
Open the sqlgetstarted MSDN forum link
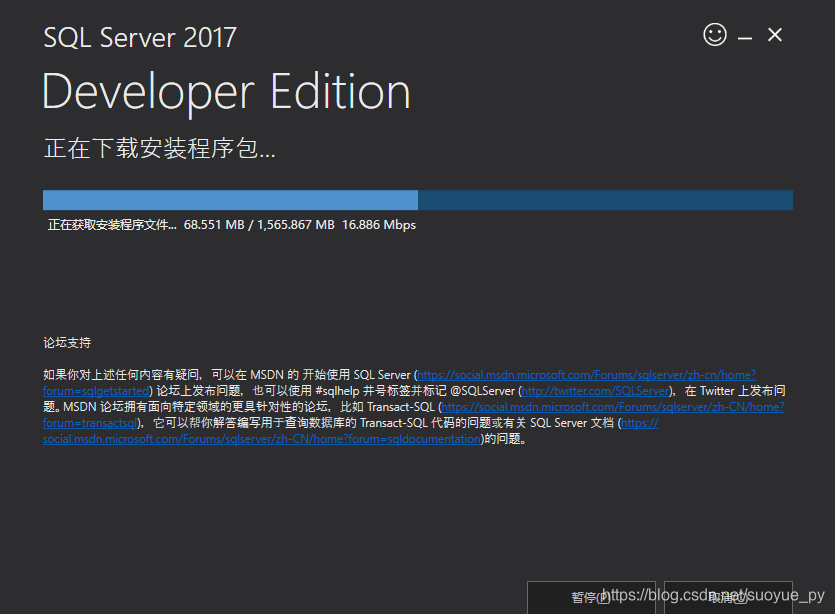click(586, 375)
